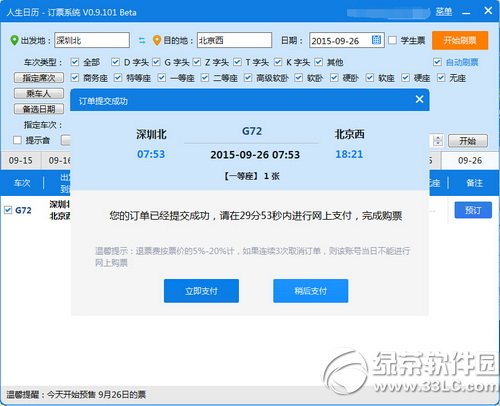Uncheck the G72 train row checkbox
500x406 pixels.
8,210
